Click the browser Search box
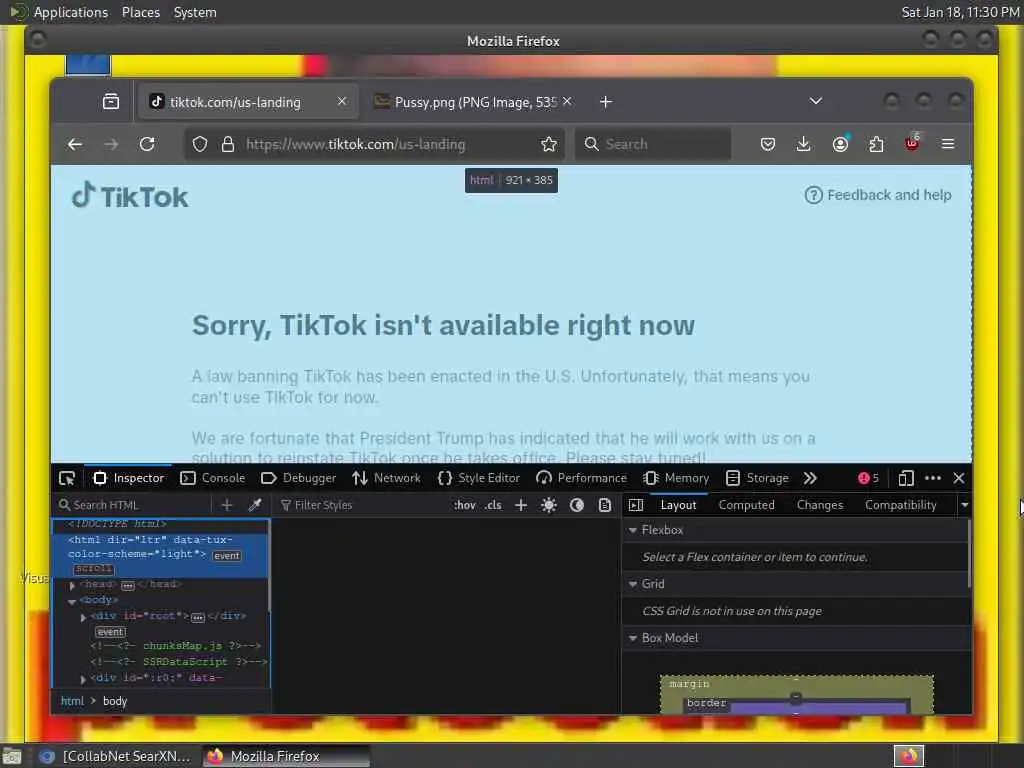Screen dimensions: 1024x768 point(652,144)
